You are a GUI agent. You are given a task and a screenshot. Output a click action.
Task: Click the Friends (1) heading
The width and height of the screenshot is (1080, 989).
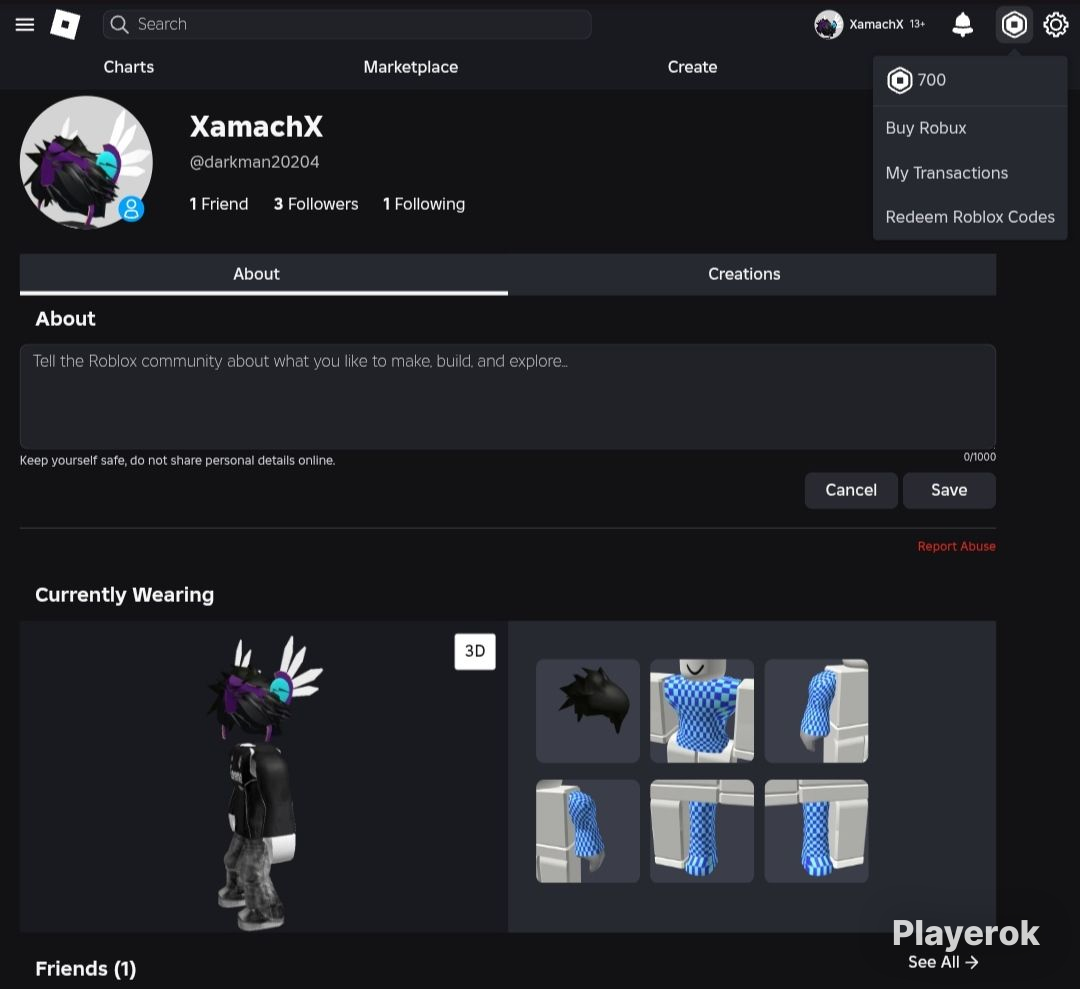[x=85, y=969]
